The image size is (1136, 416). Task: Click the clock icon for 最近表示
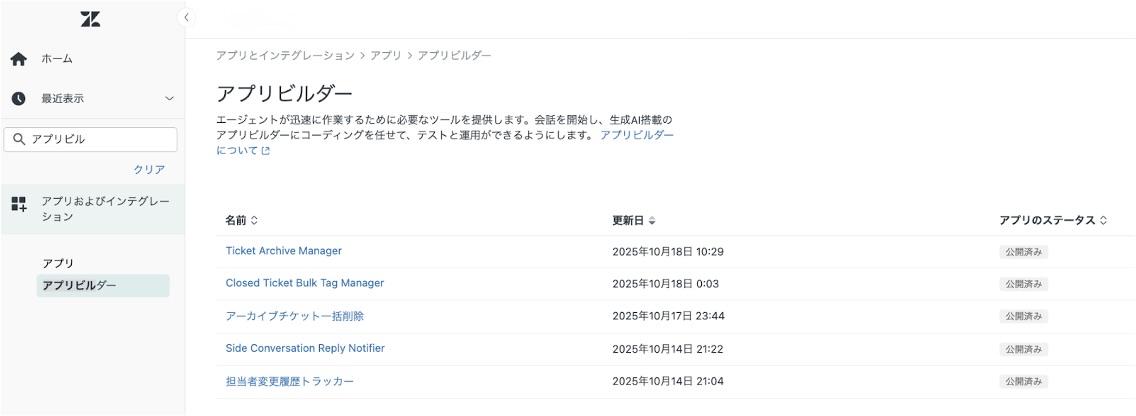coord(18,99)
